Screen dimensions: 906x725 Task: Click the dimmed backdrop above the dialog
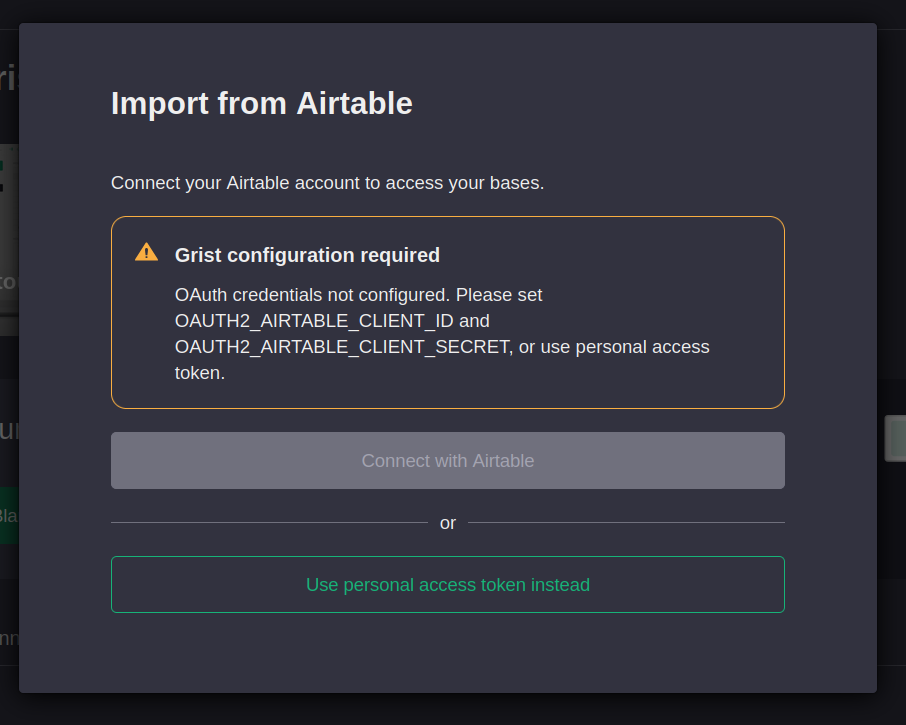pos(450,10)
